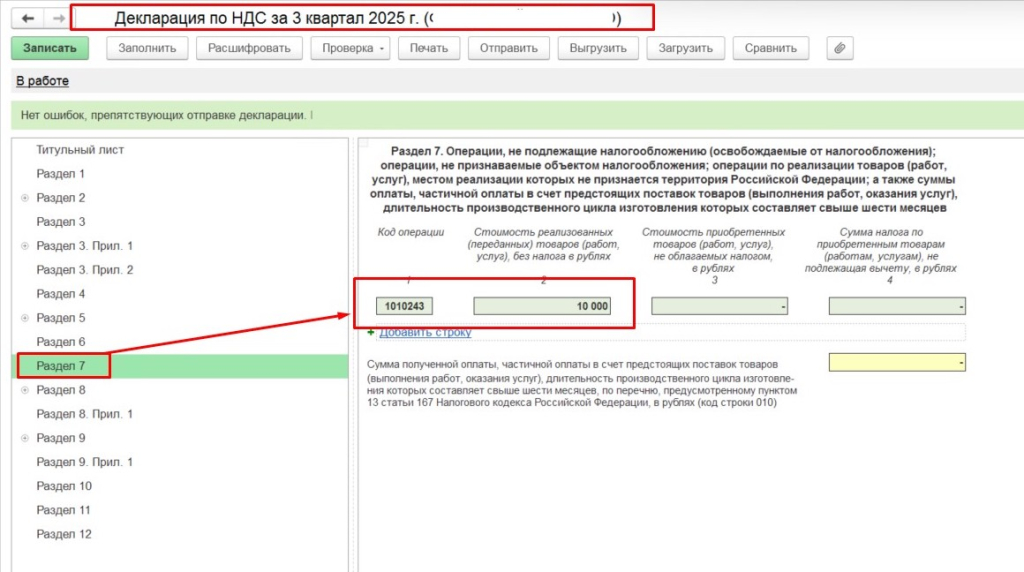
Task: Expand the Раздел 8 tree node
Action: coord(25,390)
